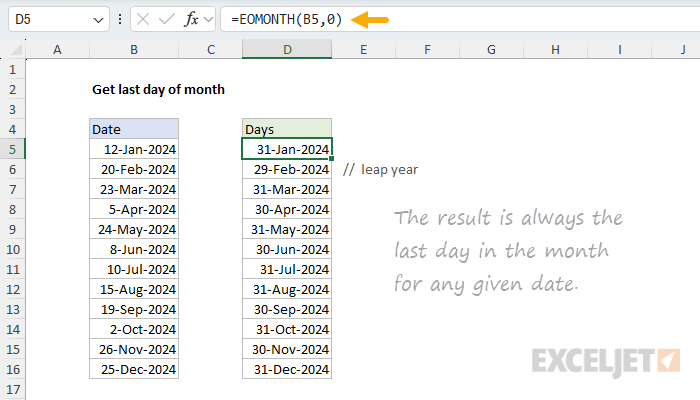
Task: Select cell with 30-Nov-2024
Action: (x=287, y=349)
